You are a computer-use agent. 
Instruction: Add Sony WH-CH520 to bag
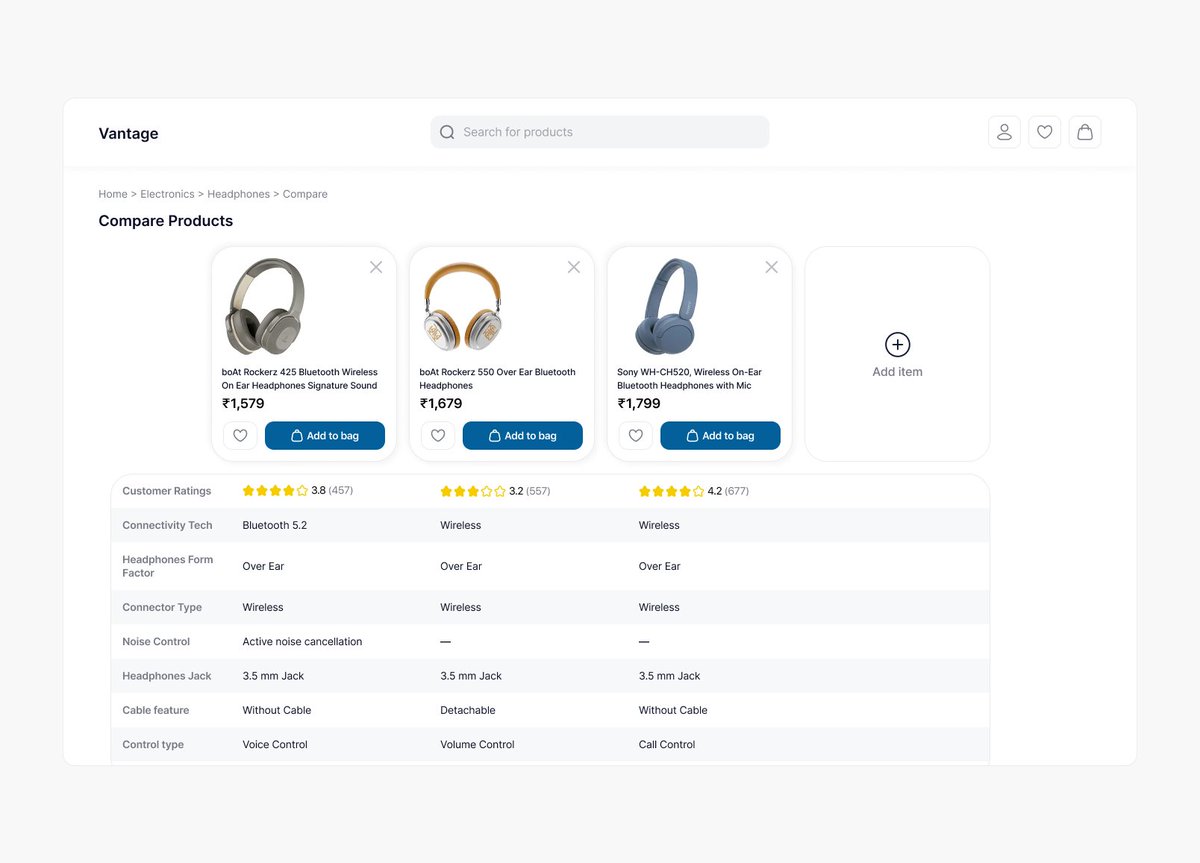coord(720,436)
